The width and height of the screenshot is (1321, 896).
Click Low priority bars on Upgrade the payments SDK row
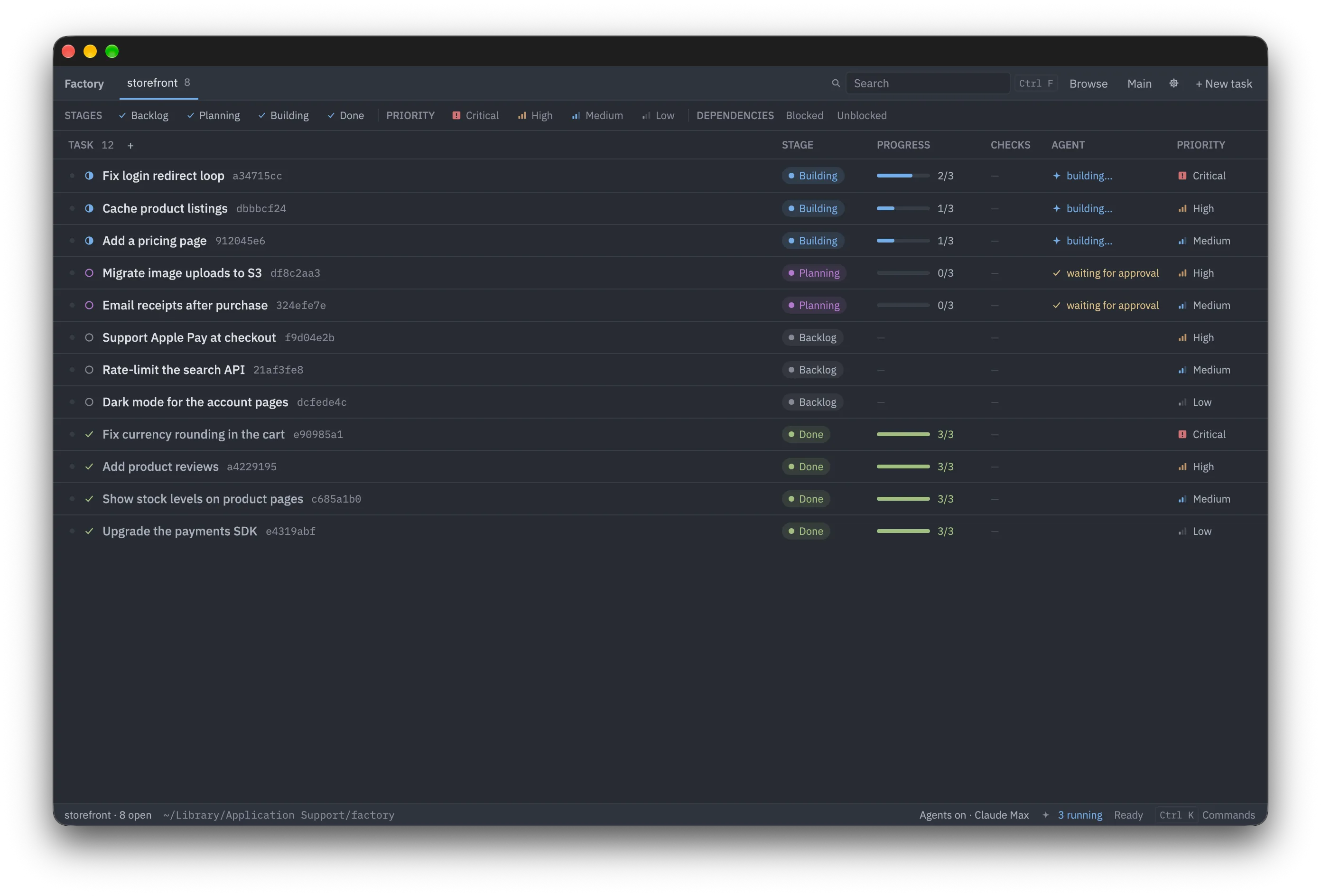(1182, 532)
